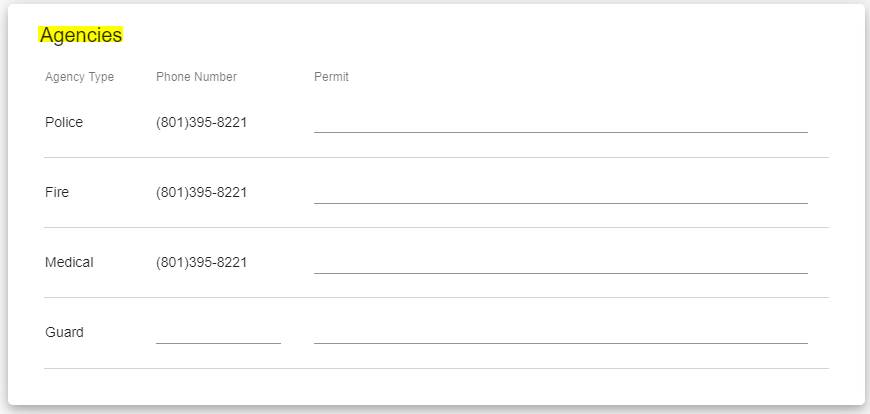Click the Agency Type column header
This screenshot has width=870, height=414.
click(79, 77)
